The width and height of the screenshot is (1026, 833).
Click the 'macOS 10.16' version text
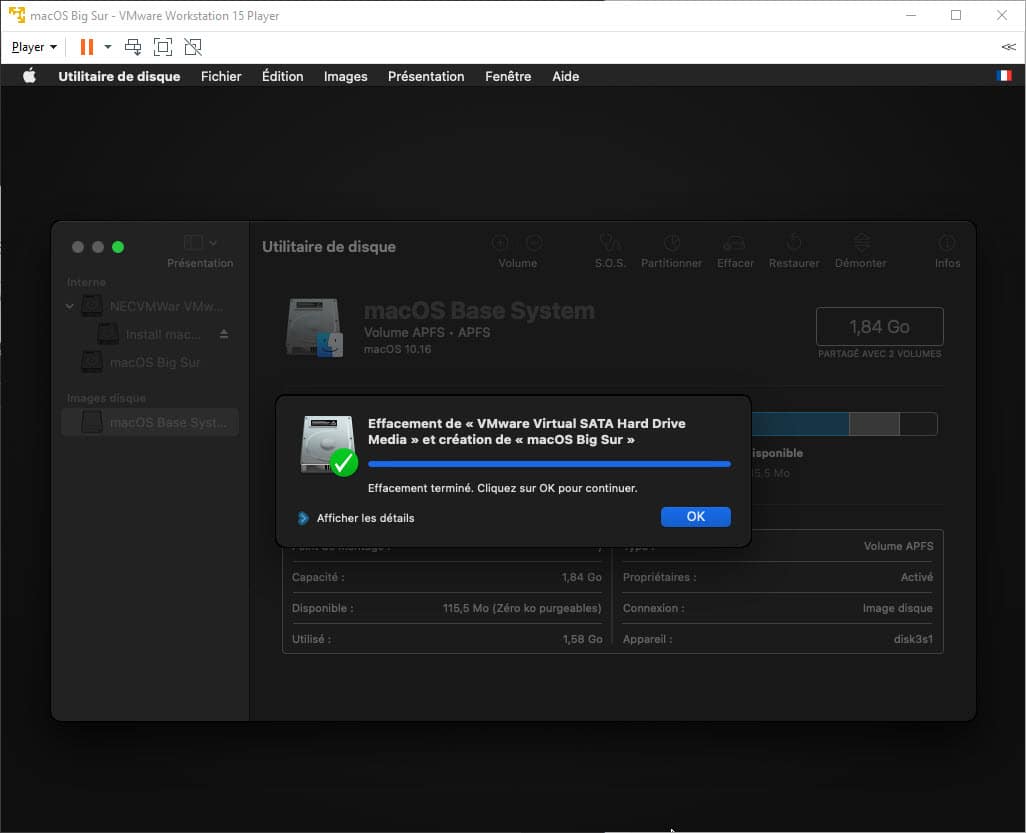[x=397, y=349]
